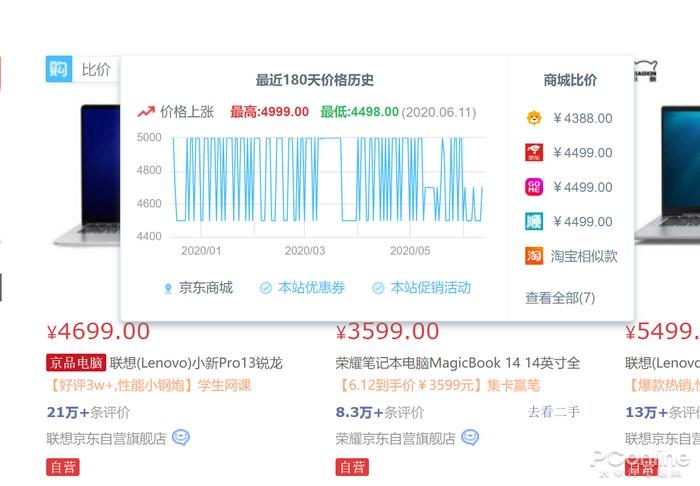This screenshot has height=486, width=700.
Task: Click 查看全部(7) to view all stores
Action: coord(560,298)
